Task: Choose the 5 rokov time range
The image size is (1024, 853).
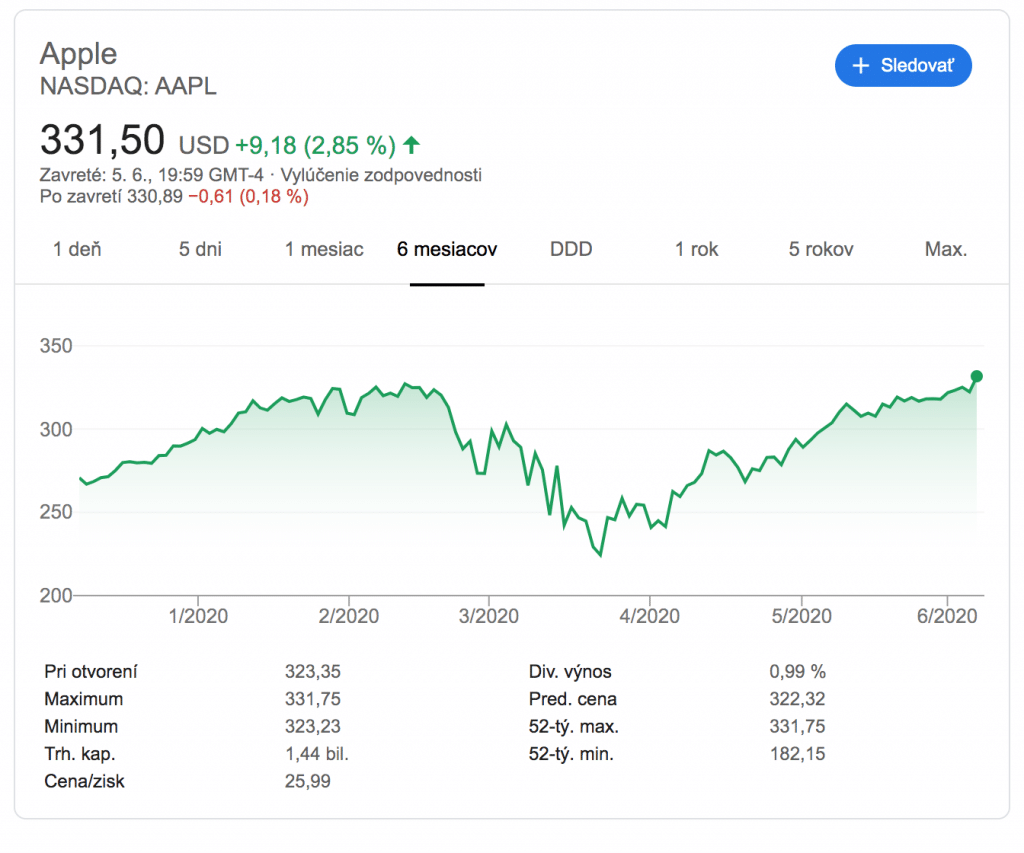Action: 821,249
